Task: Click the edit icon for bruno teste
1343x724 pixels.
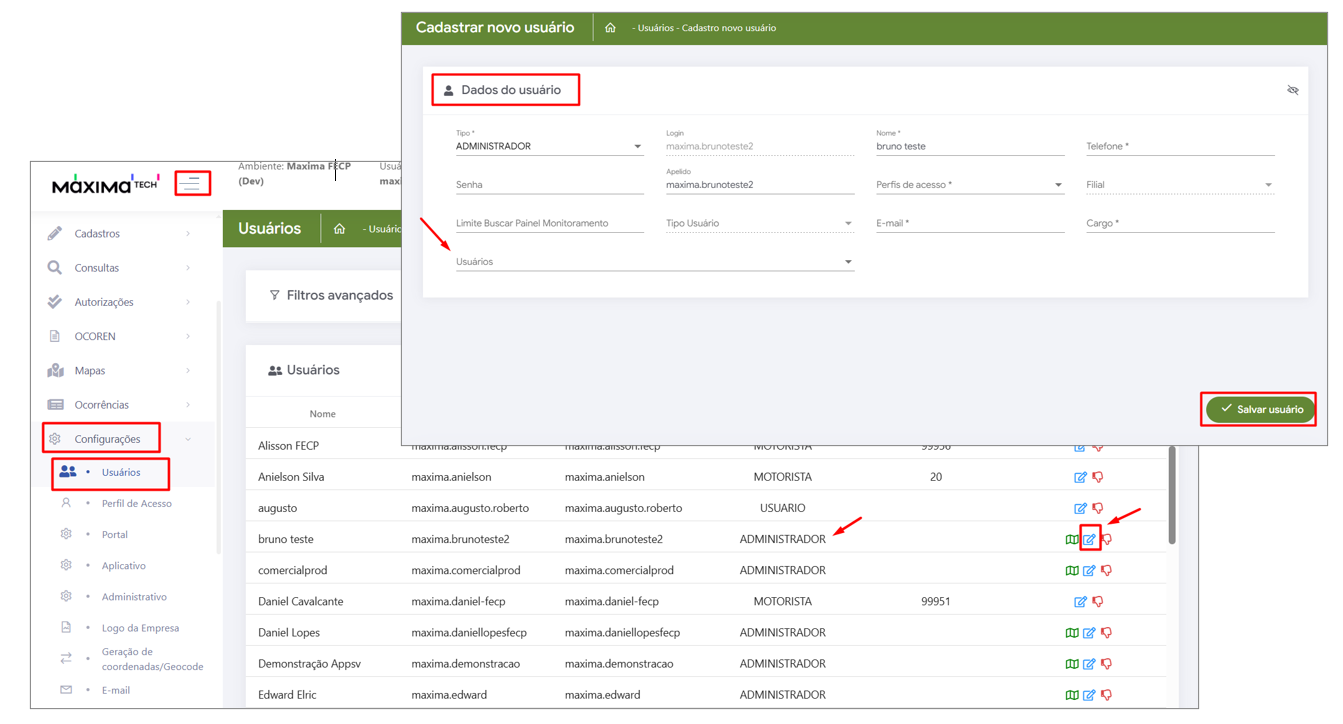Action: coord(1089,539)
